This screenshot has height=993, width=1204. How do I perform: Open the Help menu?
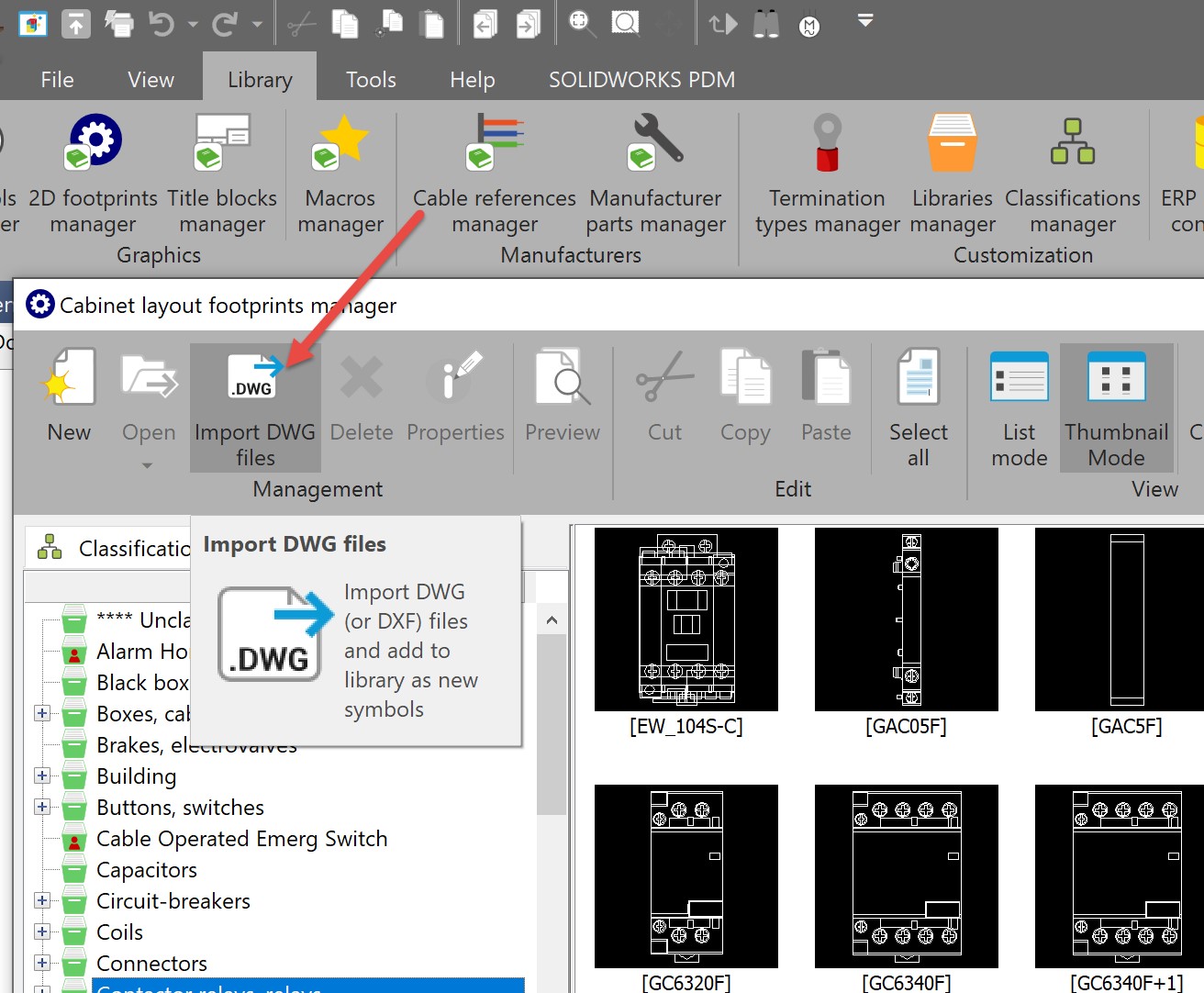coord(472,79)
